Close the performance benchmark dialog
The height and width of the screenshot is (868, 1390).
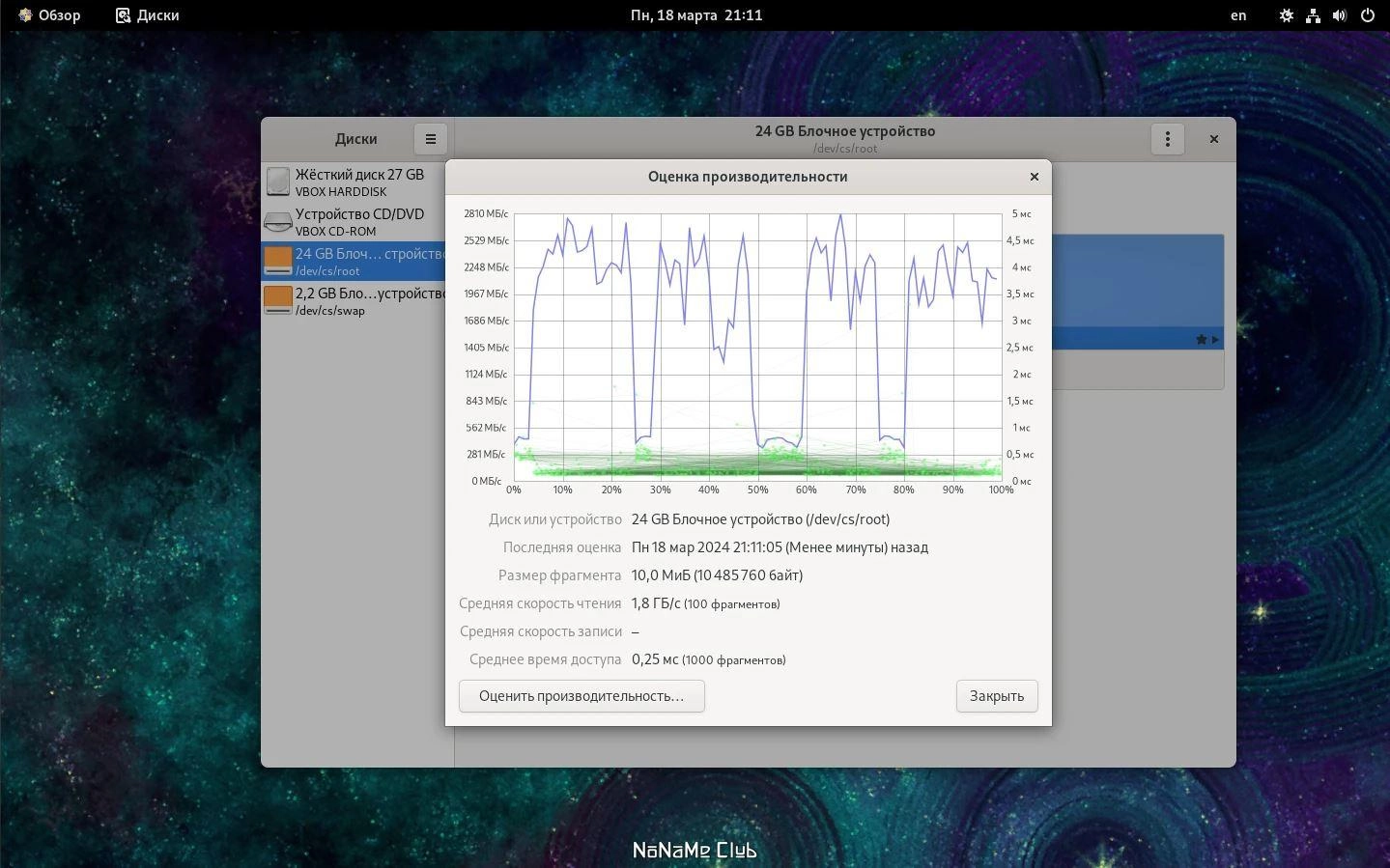pos(1035,177)
